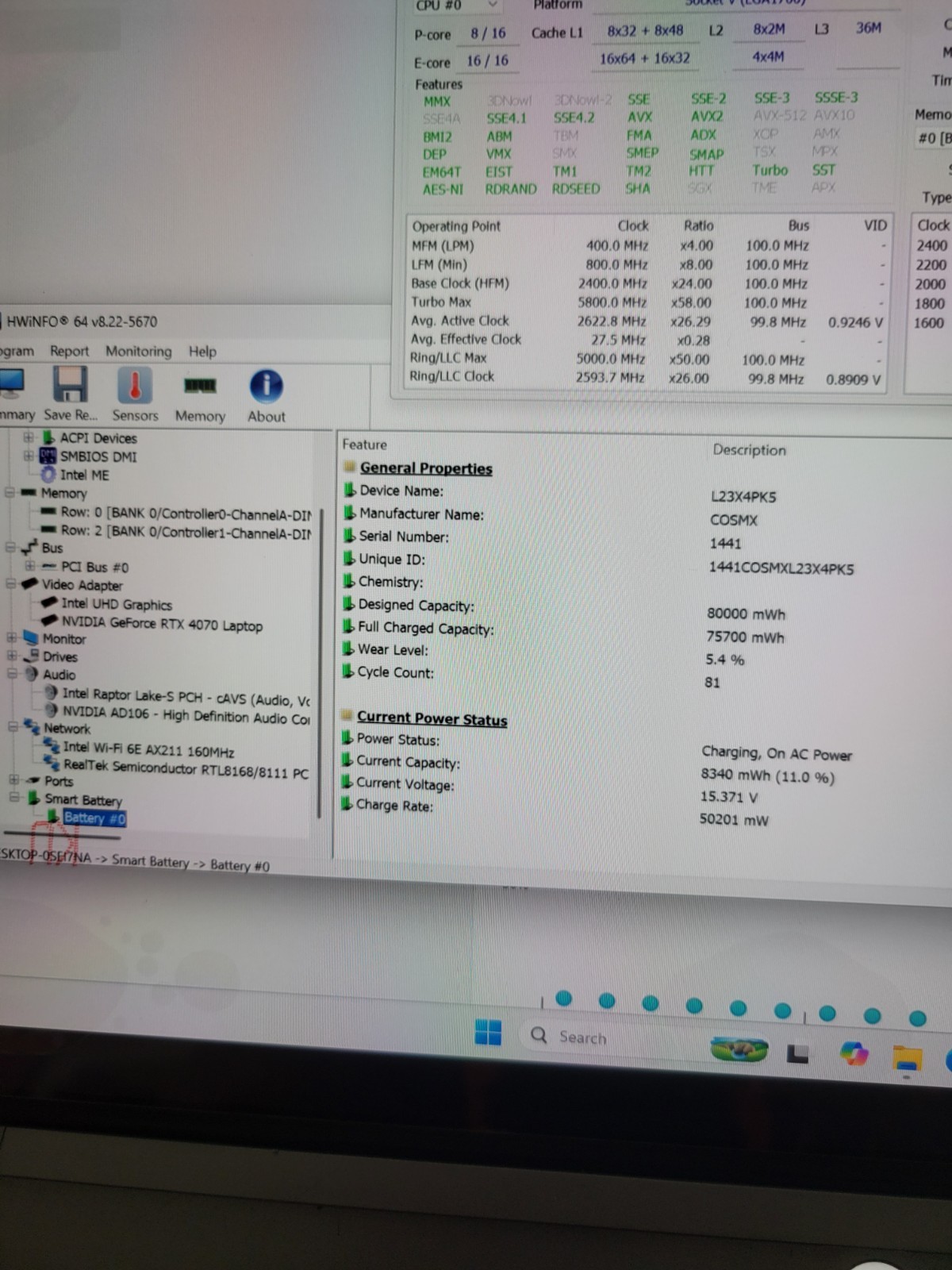952x1270 pixels.
Task: Click the Avg. Effective Clock row
Action: tap(647, 340)
